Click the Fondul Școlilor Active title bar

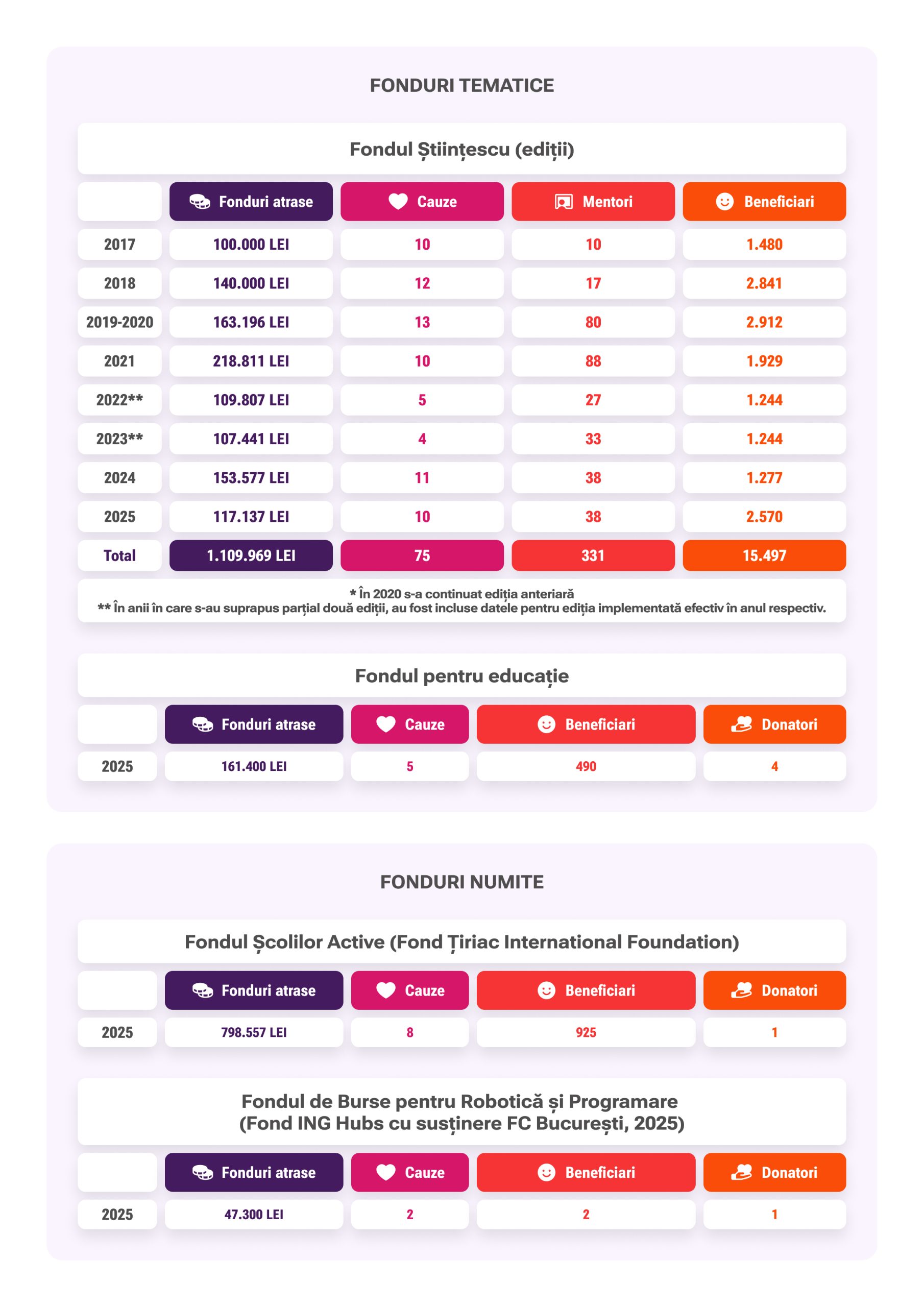point(461,941)
